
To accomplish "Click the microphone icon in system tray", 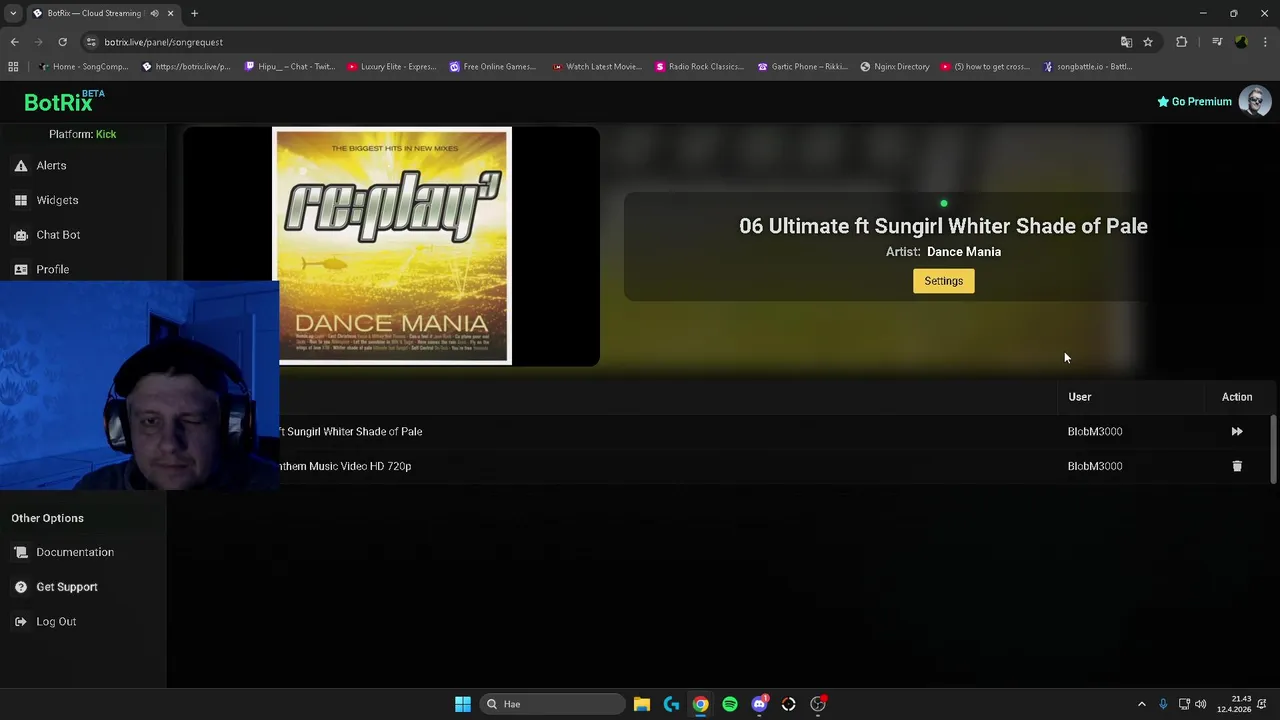I will tap(1163, 704).
